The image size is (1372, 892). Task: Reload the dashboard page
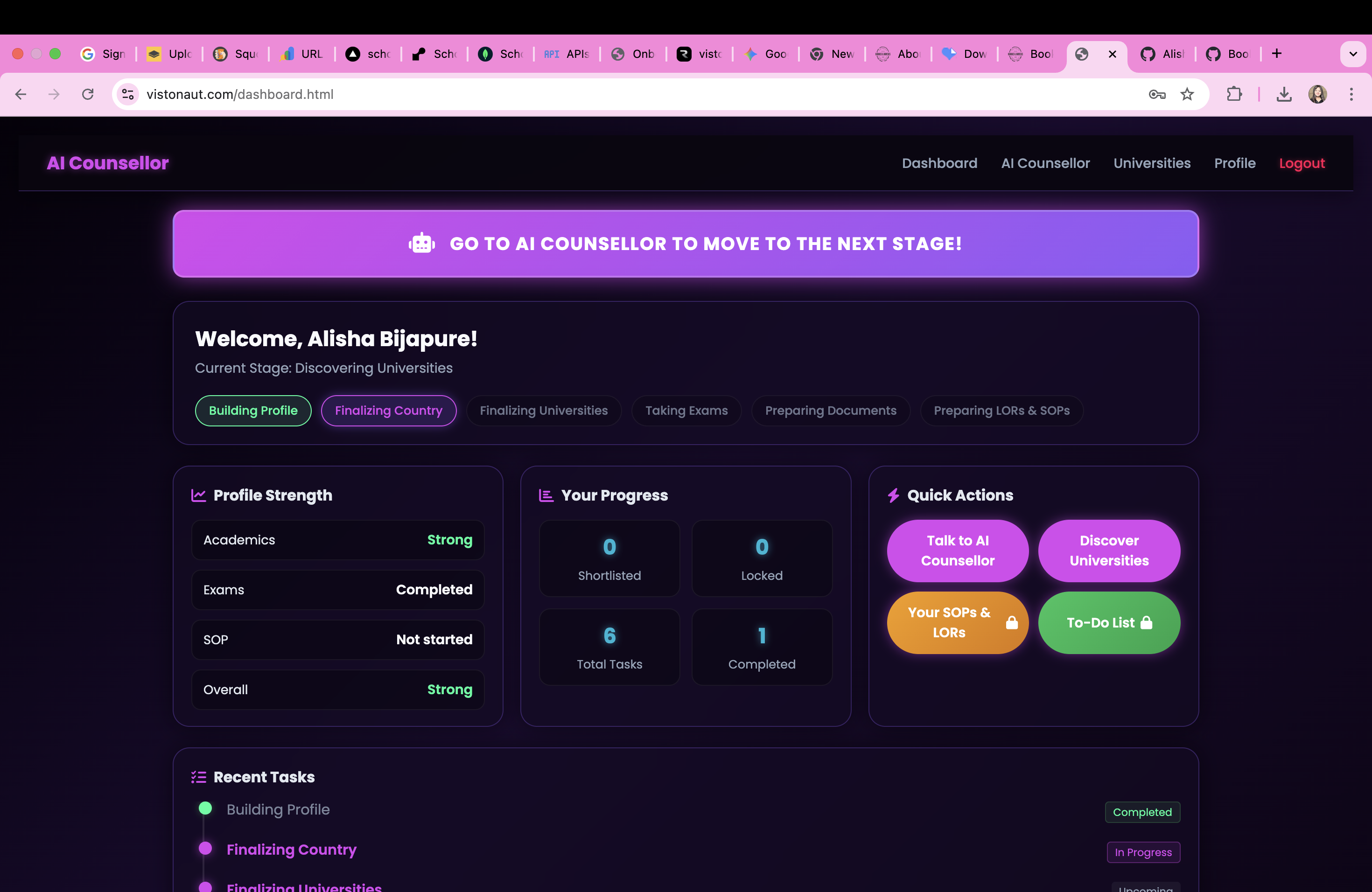(x=88, y=94)
